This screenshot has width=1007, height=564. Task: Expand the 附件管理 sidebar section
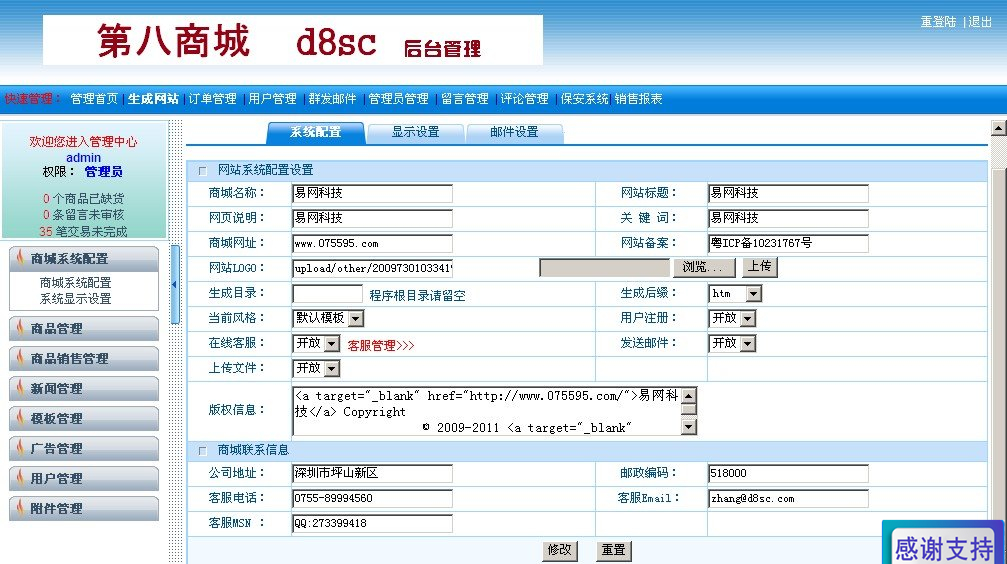click(84, 508)
